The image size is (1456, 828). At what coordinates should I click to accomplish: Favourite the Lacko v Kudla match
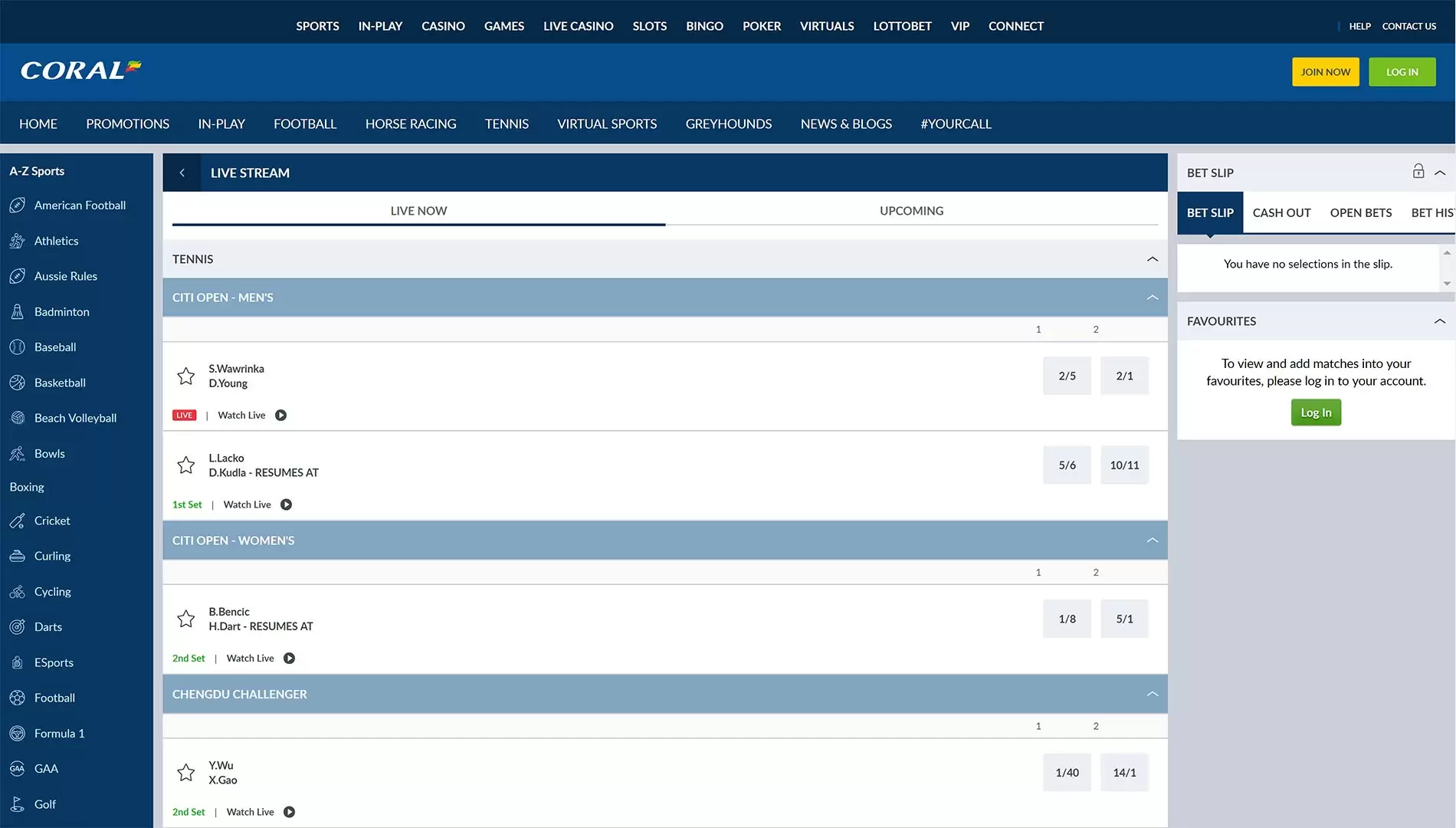click(186, 465)
